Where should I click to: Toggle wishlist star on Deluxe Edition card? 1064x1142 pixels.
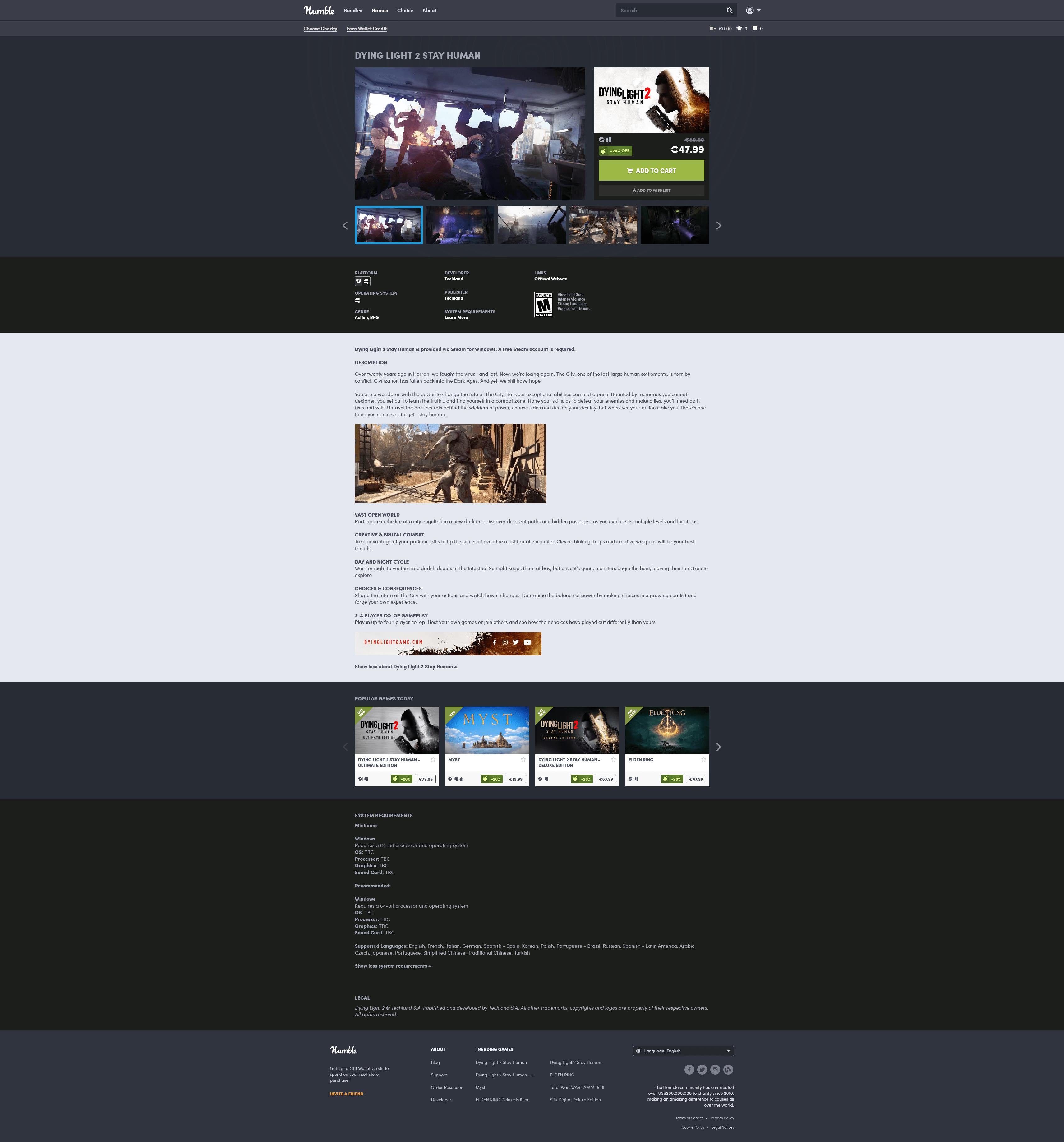(x=614, y=759)
